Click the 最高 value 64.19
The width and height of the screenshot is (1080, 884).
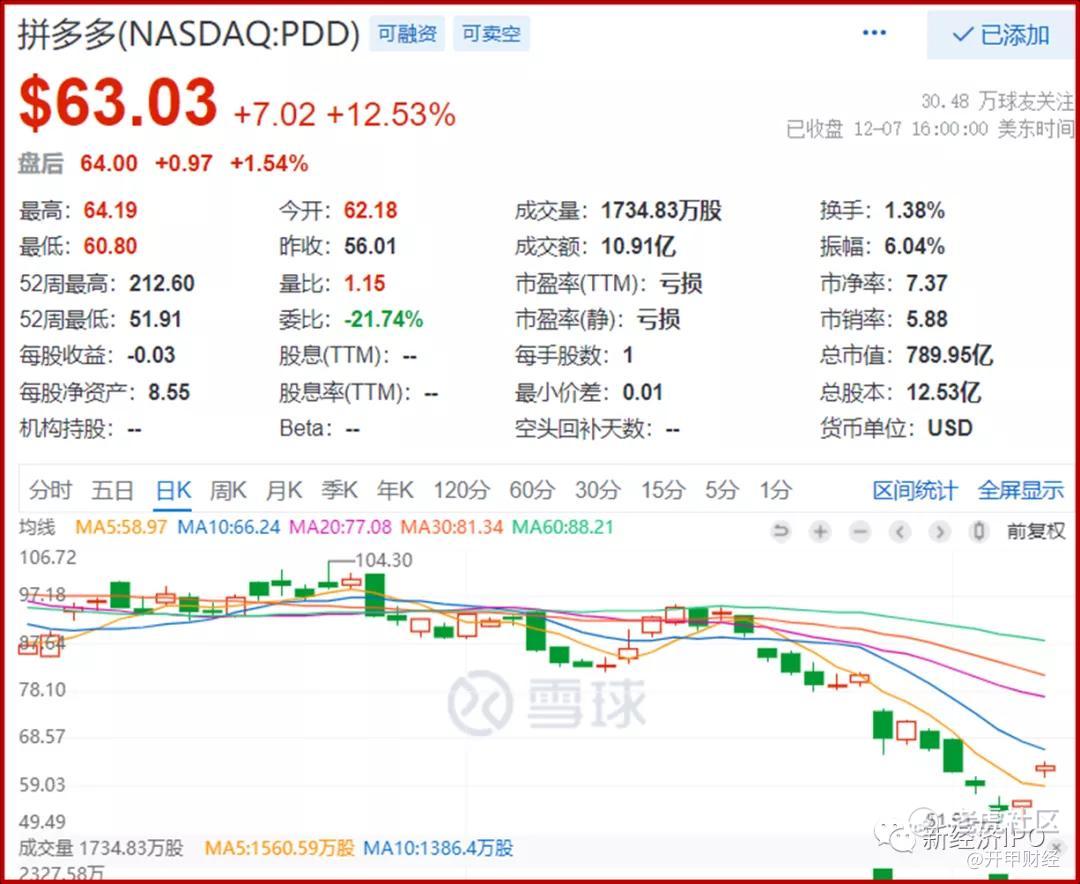(110, 210)
